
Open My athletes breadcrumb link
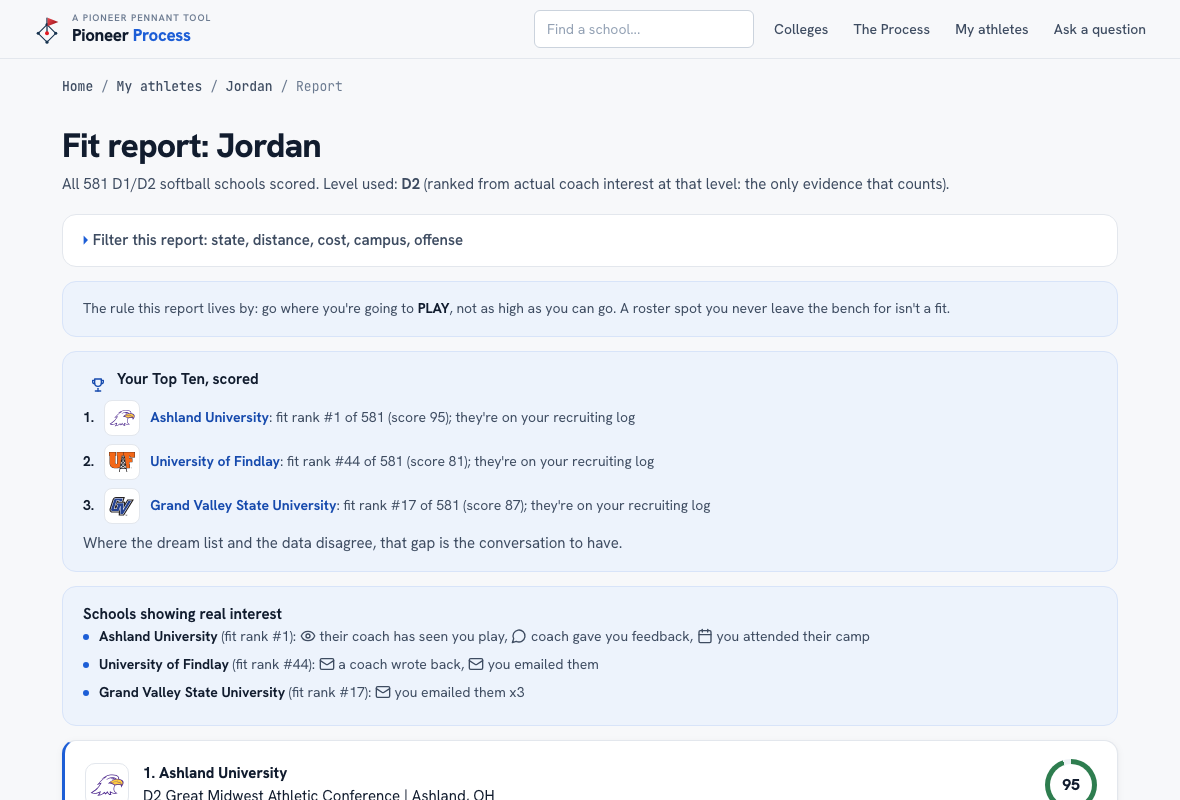click(x=160, y=87)
